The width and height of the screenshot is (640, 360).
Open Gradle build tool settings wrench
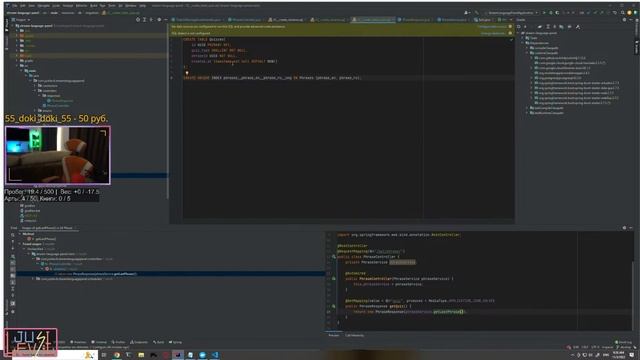578,27
